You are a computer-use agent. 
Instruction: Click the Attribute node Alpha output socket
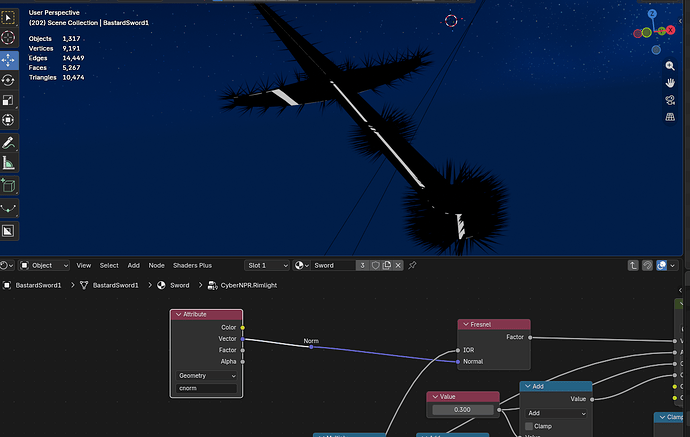(242, 362)
